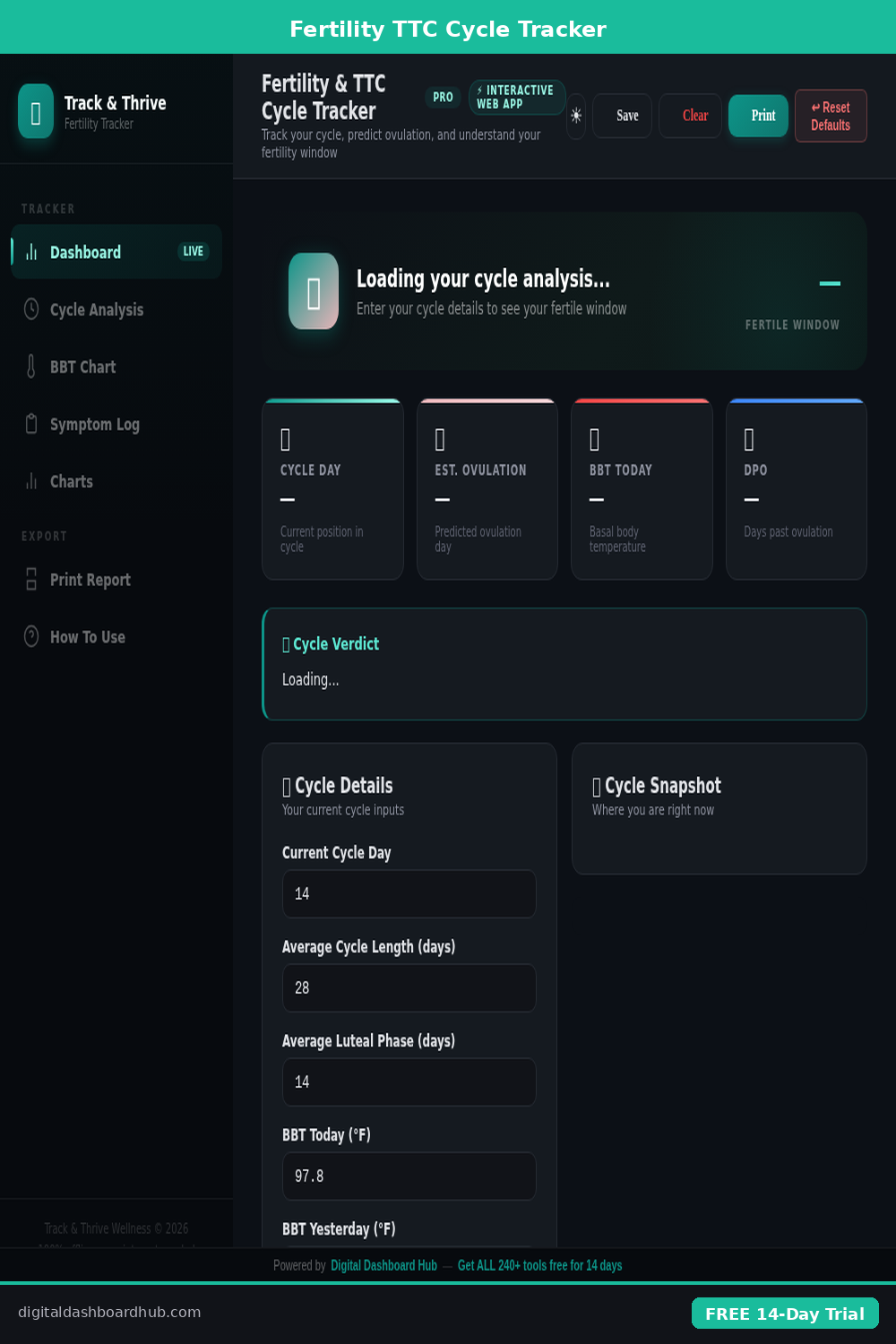Click the BBT Chart thermometer icon

click(x=31, y=366)
